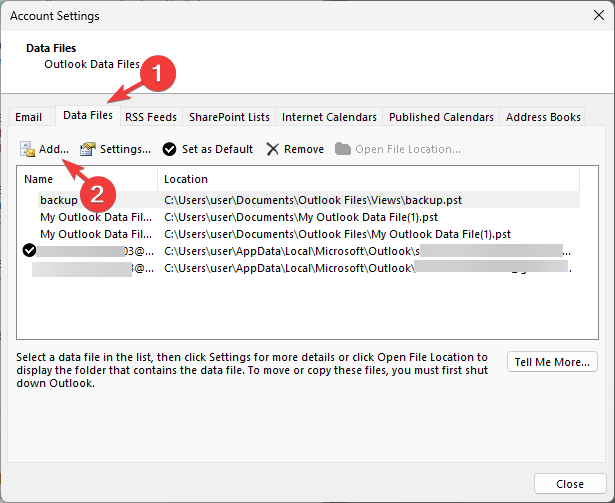The height and width of the screenshot is (503, 615).
Task: Select the Outlook Files\My Outlook Data File(1).pst path
Action: point(337,234)
